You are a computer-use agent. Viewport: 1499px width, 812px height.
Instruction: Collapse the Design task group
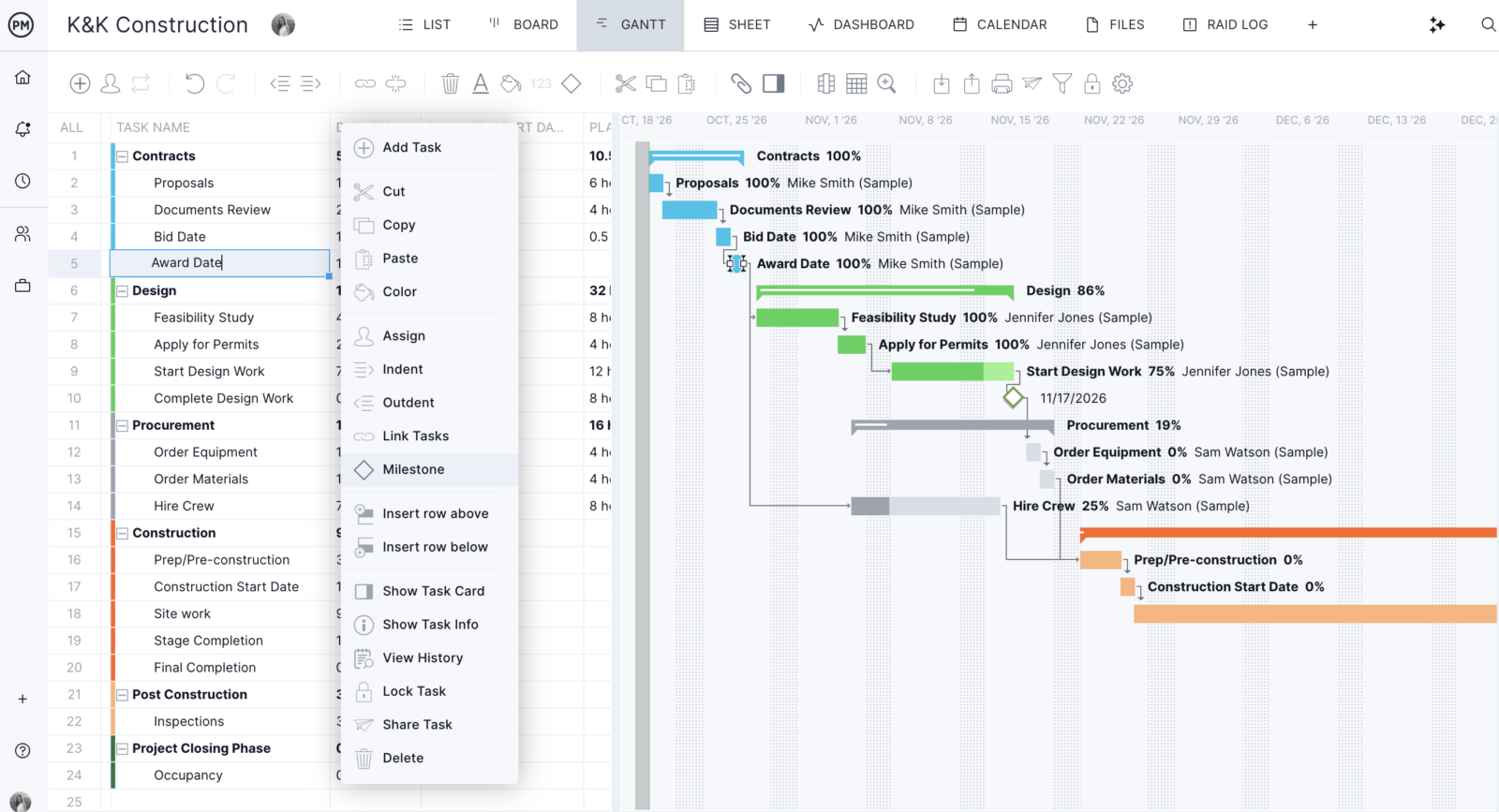point(122,291)
